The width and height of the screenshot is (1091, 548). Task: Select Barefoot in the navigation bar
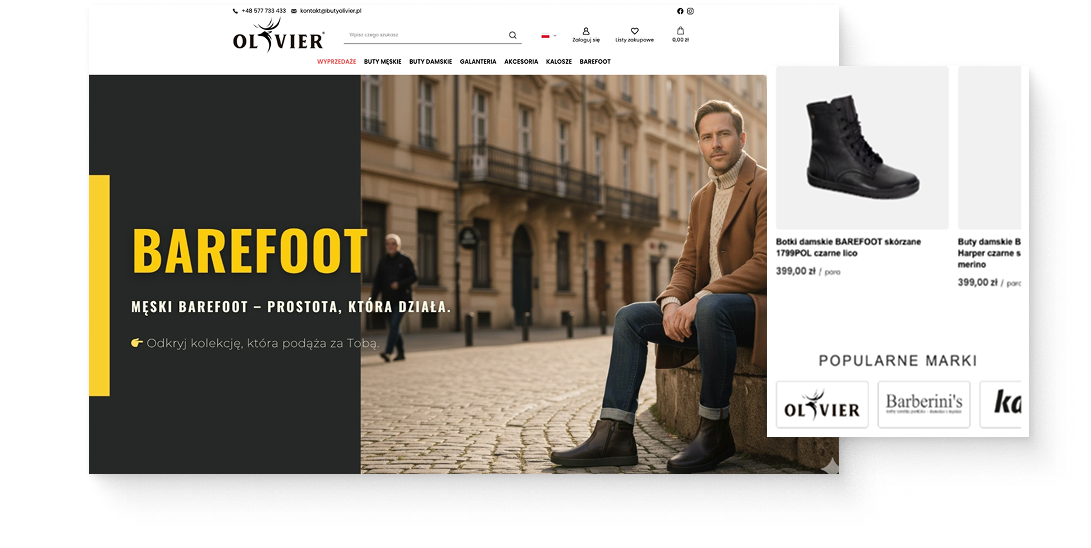click(x=595, y=62)
